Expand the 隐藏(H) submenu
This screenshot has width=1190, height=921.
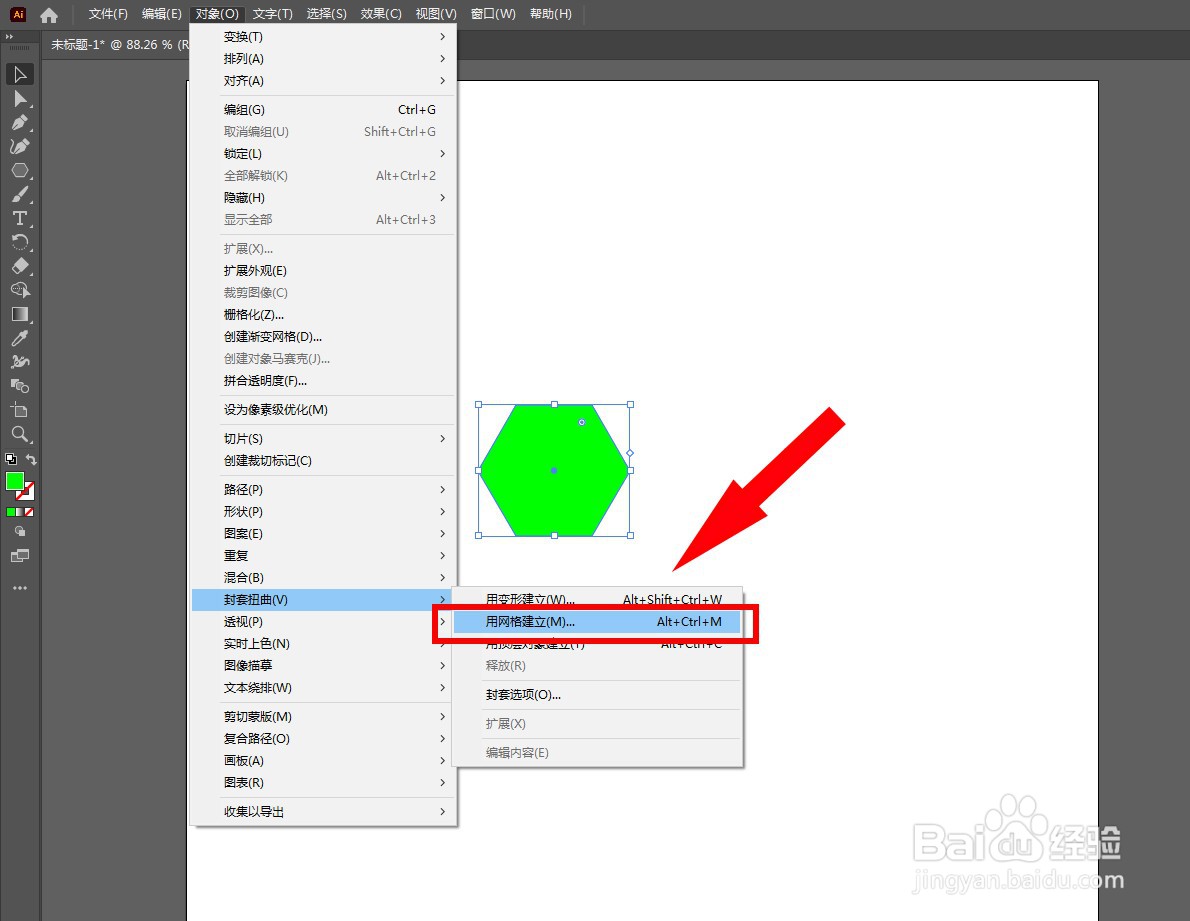(324, 197)
